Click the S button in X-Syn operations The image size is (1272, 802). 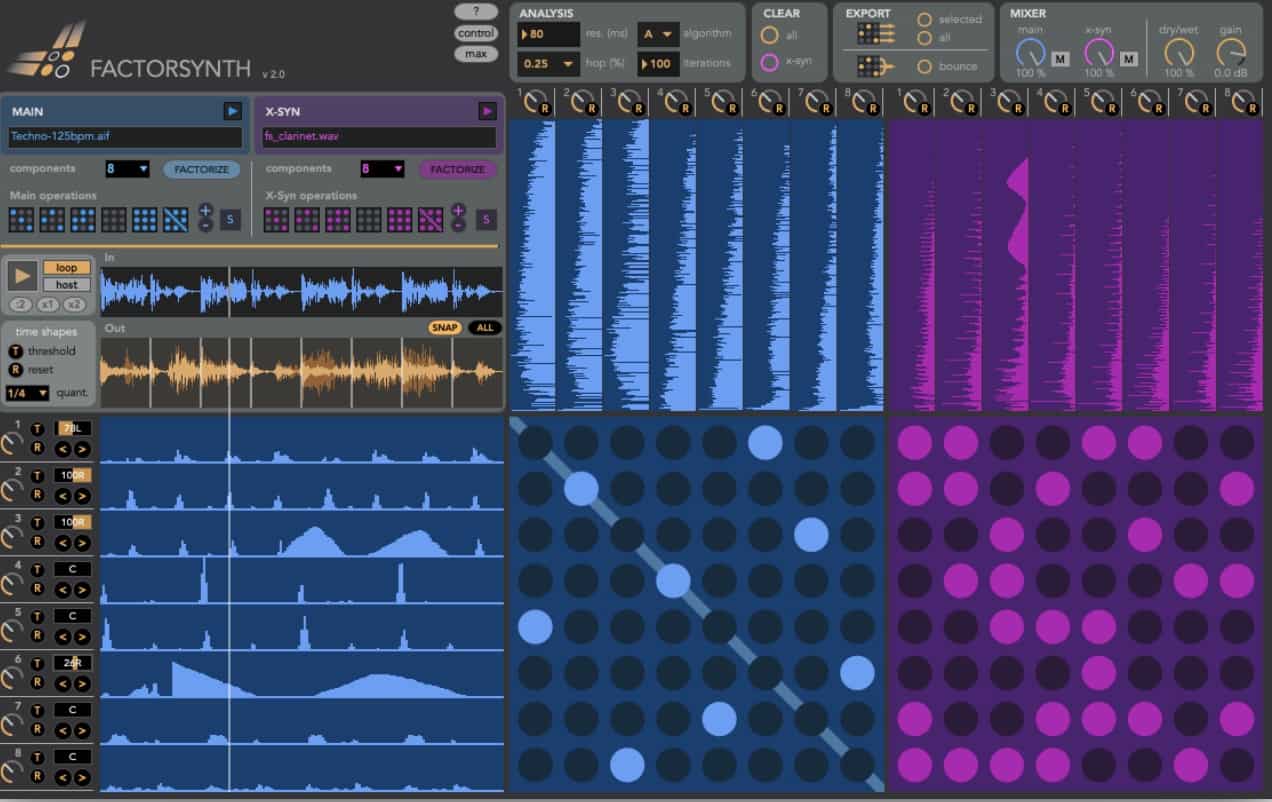(x=486, y=219)
